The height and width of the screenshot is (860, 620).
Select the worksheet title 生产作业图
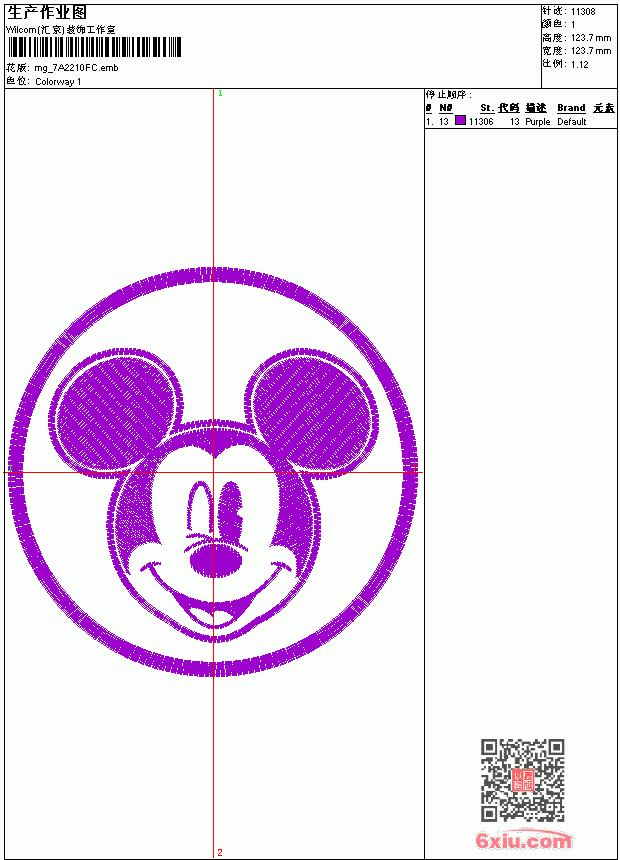pos(47,13)
